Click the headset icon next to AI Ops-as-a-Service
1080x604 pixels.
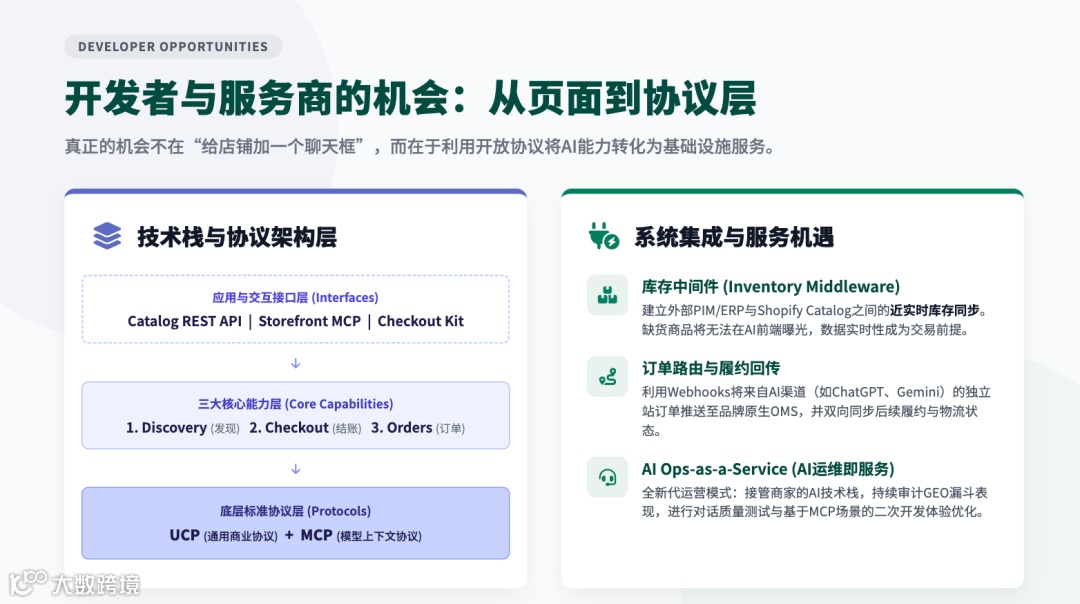click(x=607, y=477)
